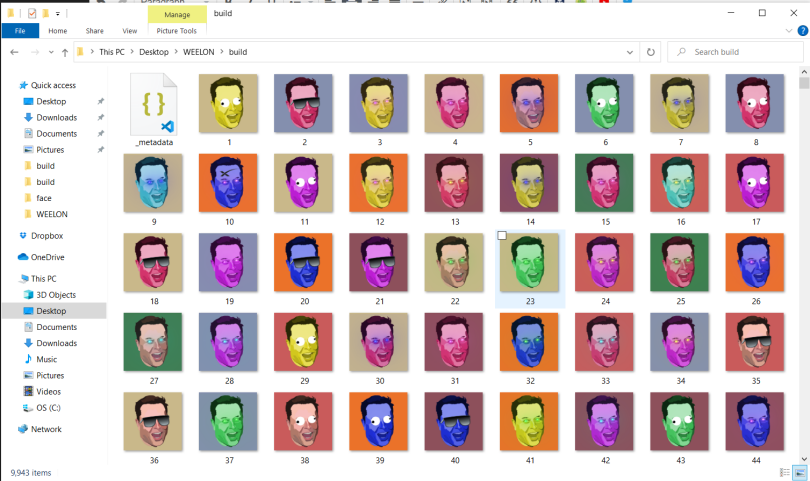Open 3D Objects under This PC

[x=50, y=294]
